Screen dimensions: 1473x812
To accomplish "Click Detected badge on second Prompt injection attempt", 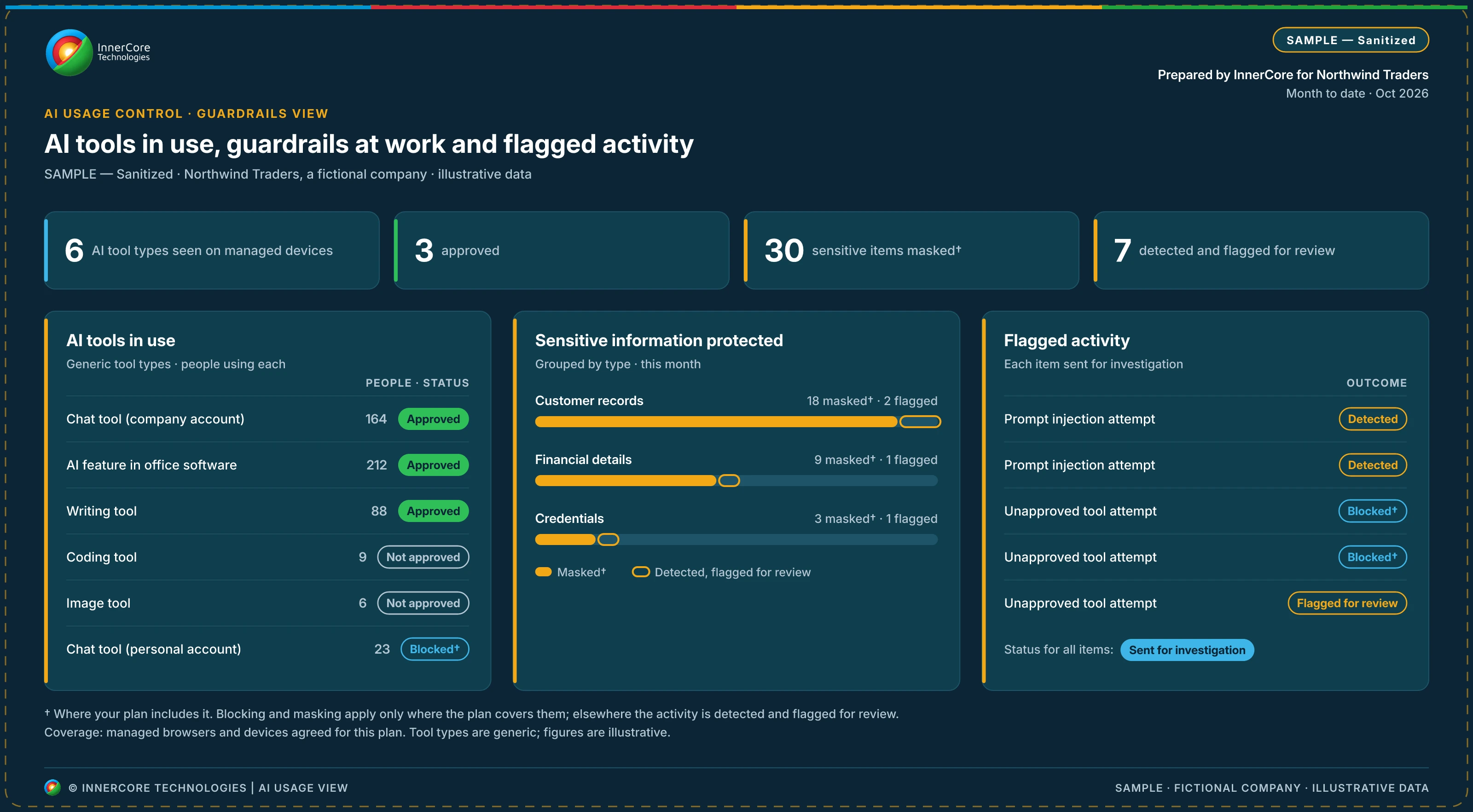I will point(1372,465).
